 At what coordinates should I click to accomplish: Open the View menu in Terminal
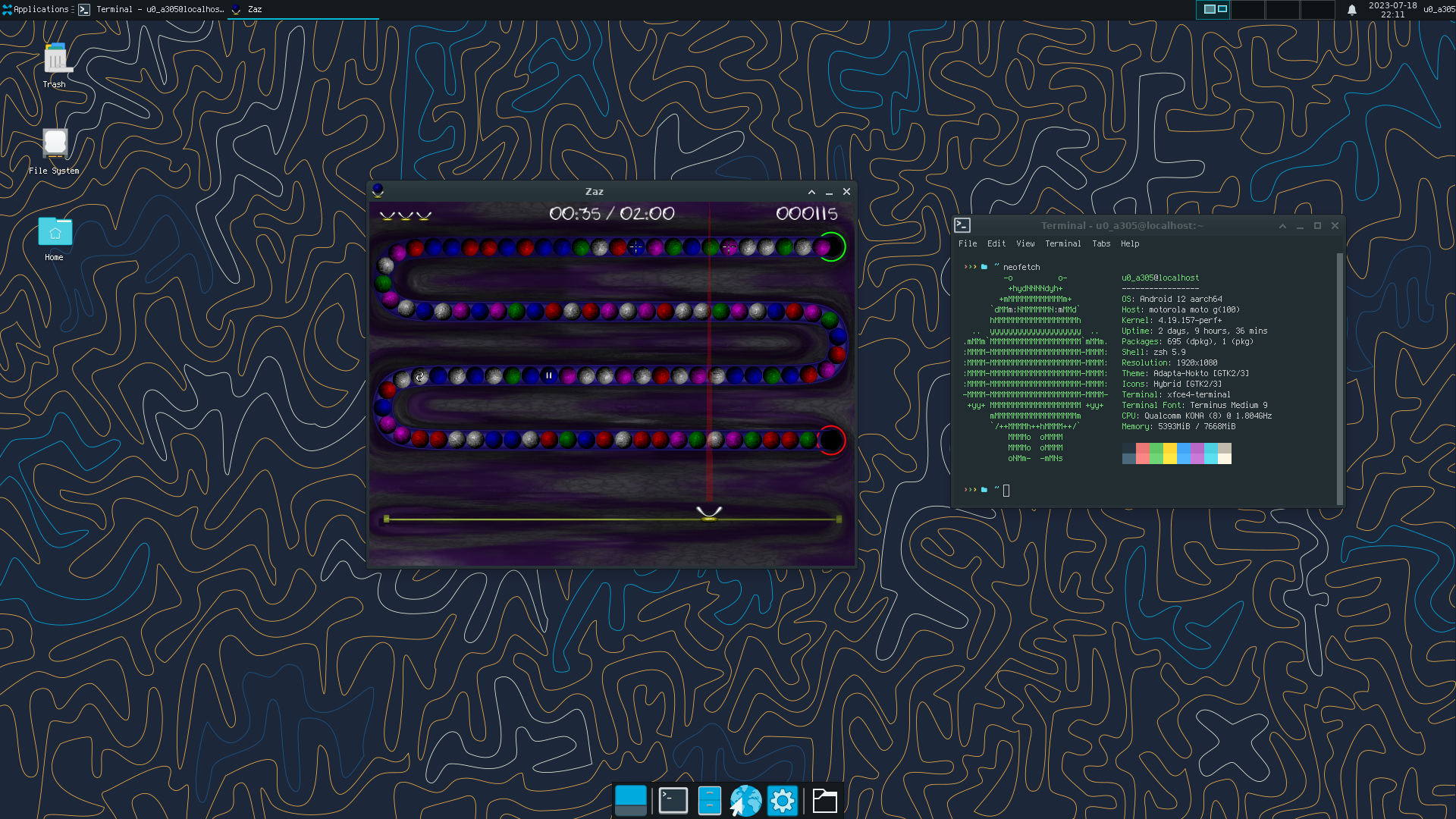1025,243
